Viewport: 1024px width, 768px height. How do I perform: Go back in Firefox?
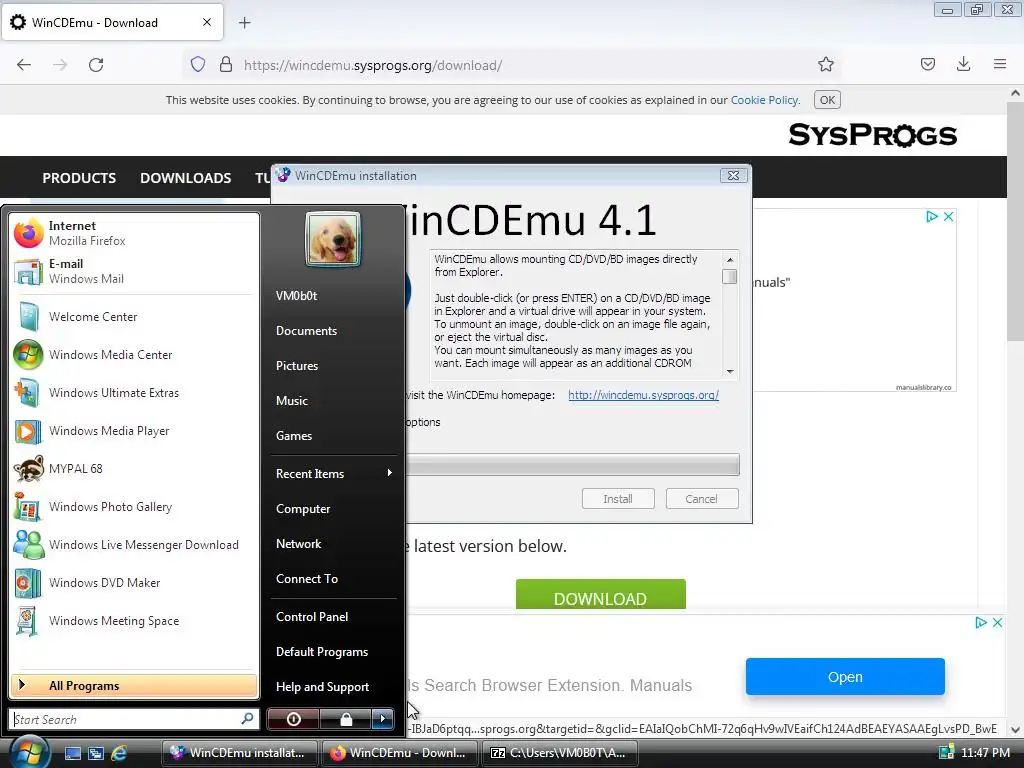pyautogui.click(x=24, y=65)
